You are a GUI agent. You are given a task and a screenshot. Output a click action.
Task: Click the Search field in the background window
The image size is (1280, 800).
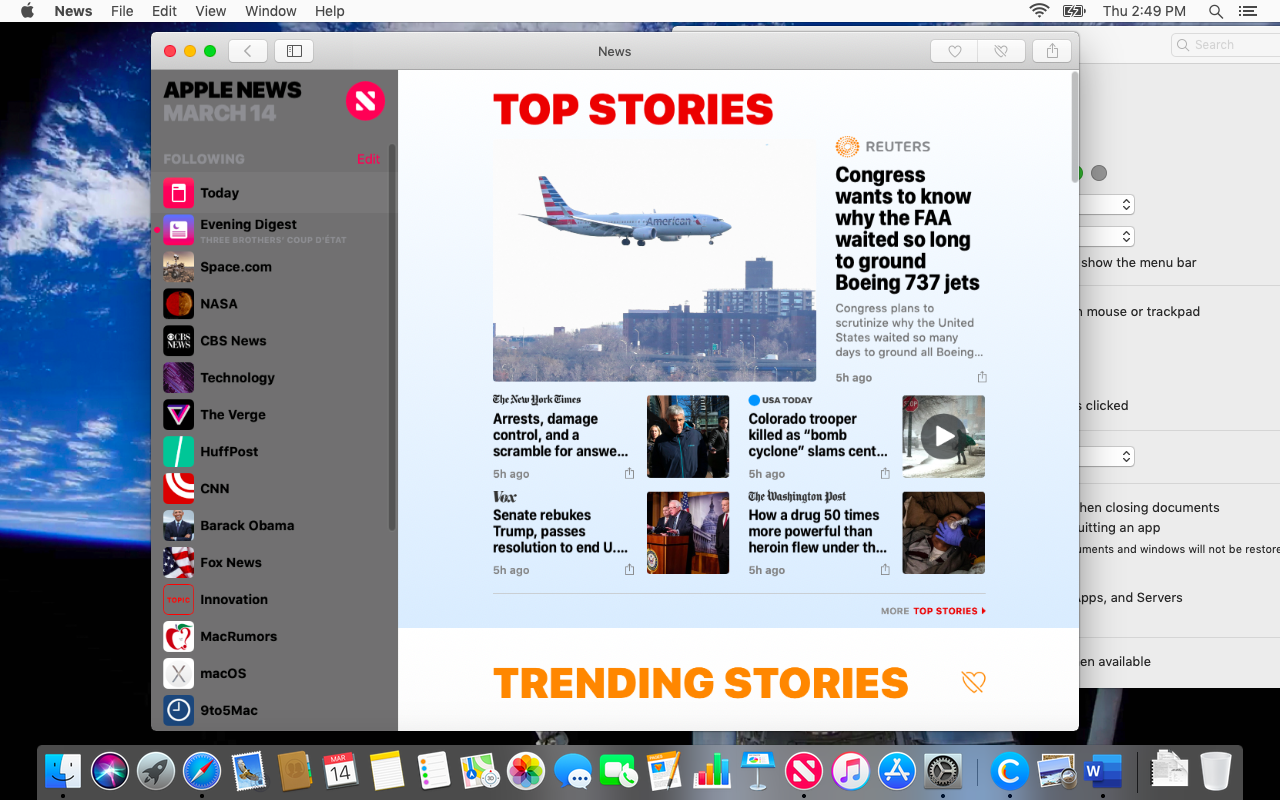click(1225, 45)
